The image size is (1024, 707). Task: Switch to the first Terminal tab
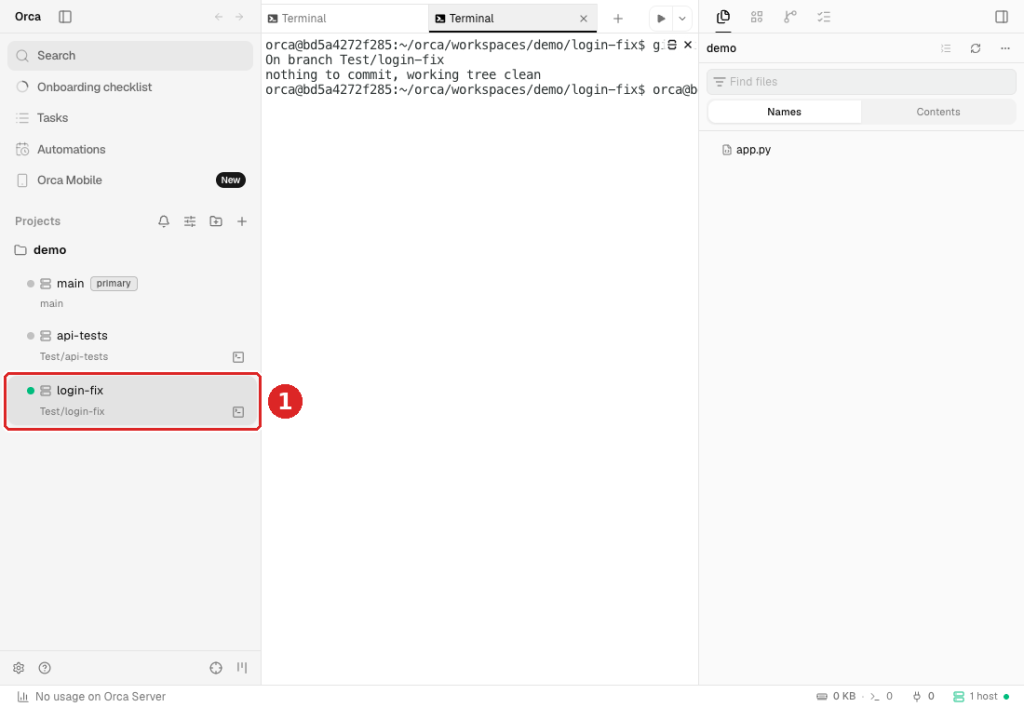(x=345, y=18)
